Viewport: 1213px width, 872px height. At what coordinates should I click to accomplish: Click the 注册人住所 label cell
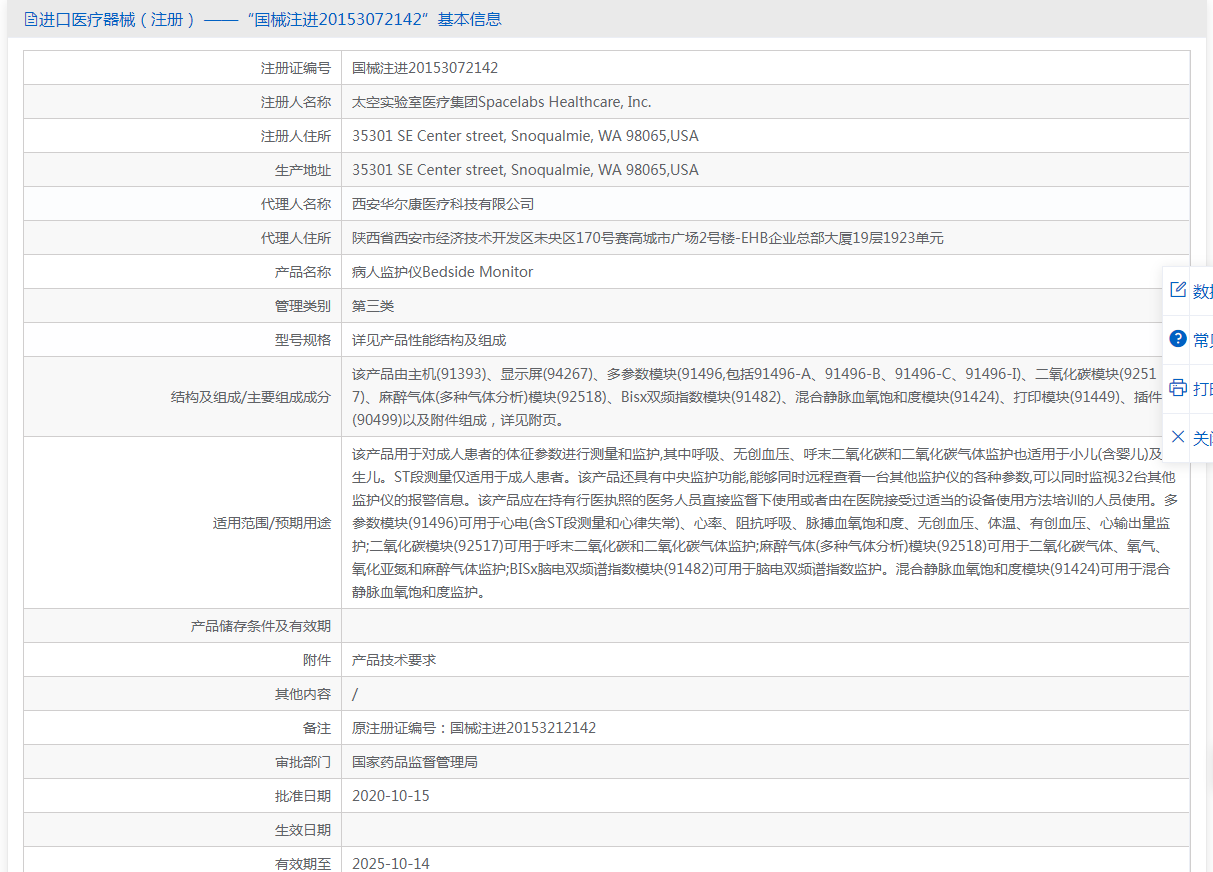click(x=183, y=136)
